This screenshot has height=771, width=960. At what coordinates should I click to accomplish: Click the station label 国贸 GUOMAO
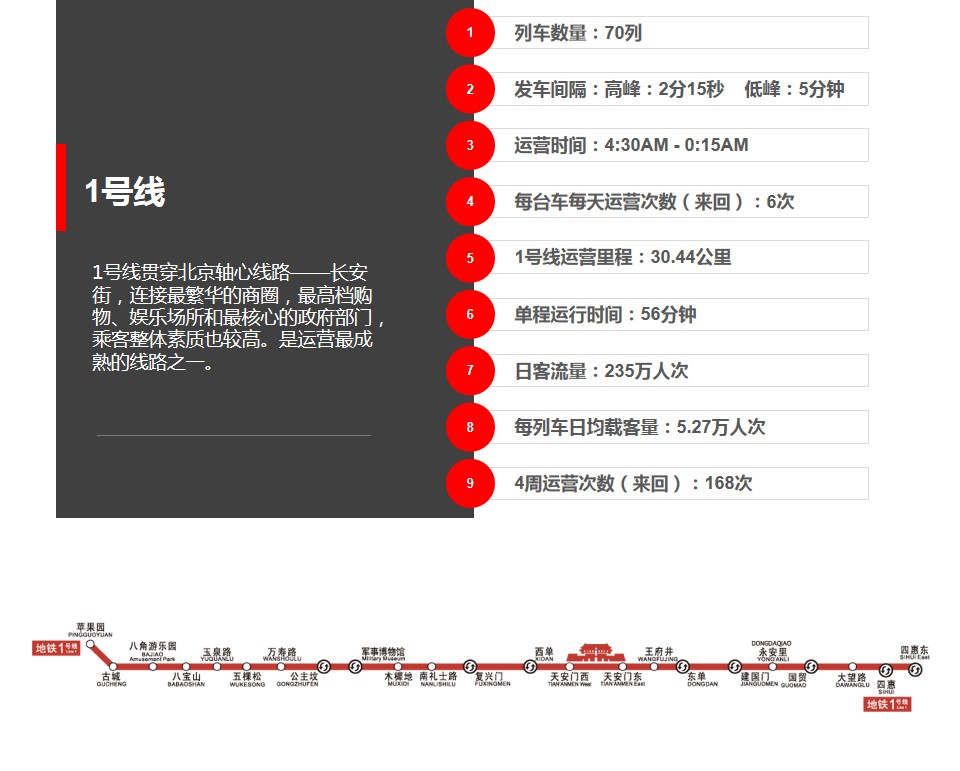(793, 680)
